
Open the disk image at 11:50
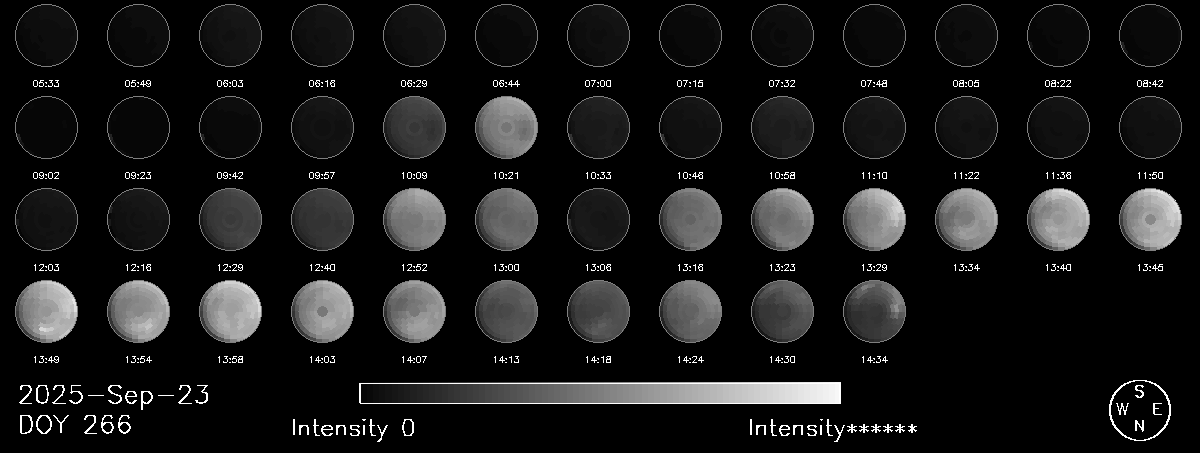pos(1150,128)
